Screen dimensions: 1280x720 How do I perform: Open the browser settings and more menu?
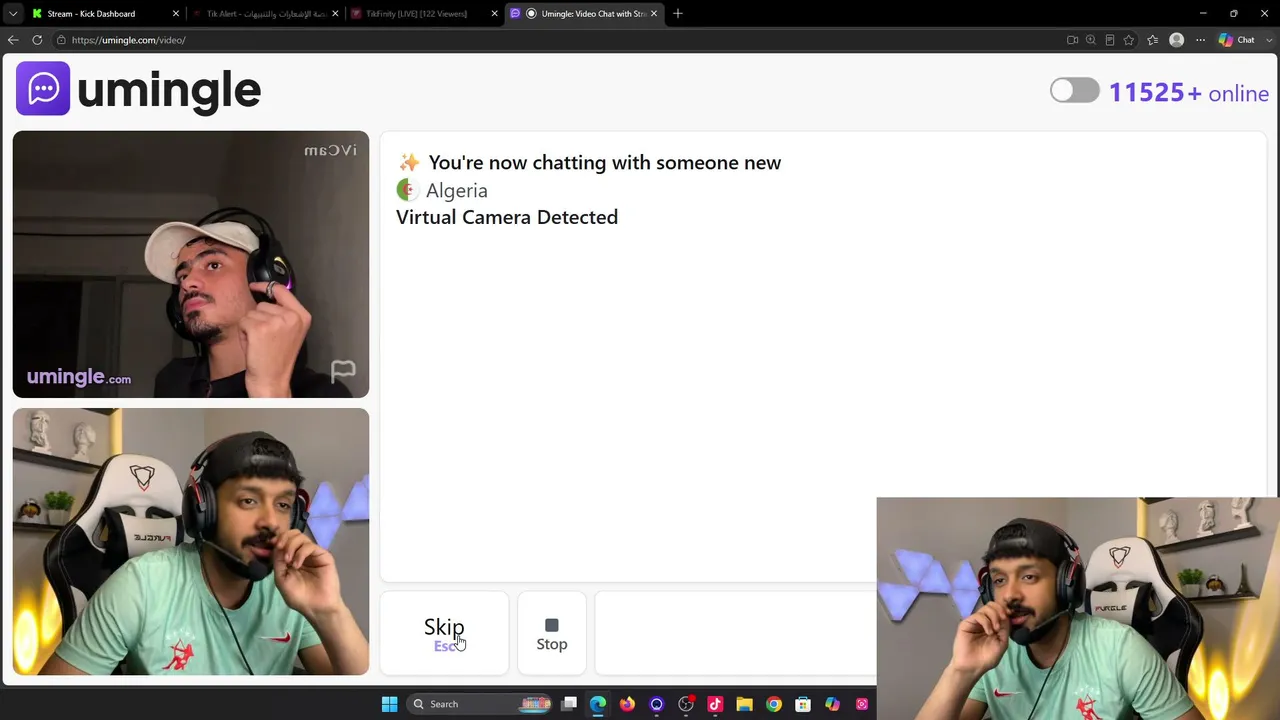coord(1201,40)
